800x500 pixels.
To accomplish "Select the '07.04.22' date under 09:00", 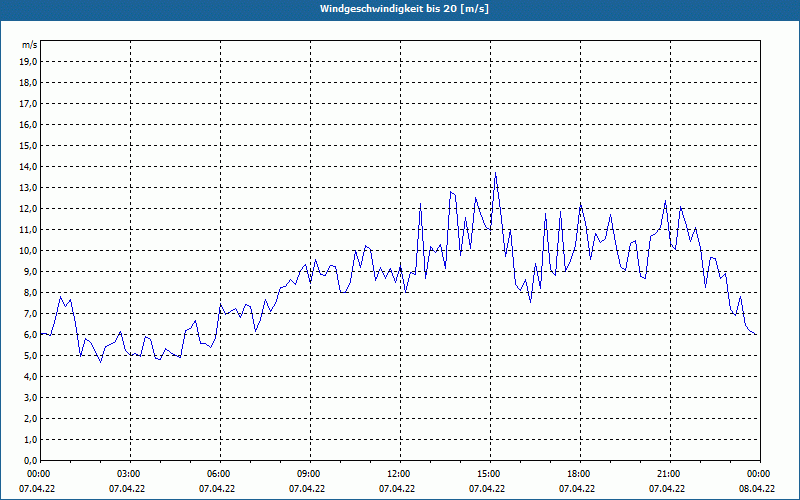I will [307, 489].
